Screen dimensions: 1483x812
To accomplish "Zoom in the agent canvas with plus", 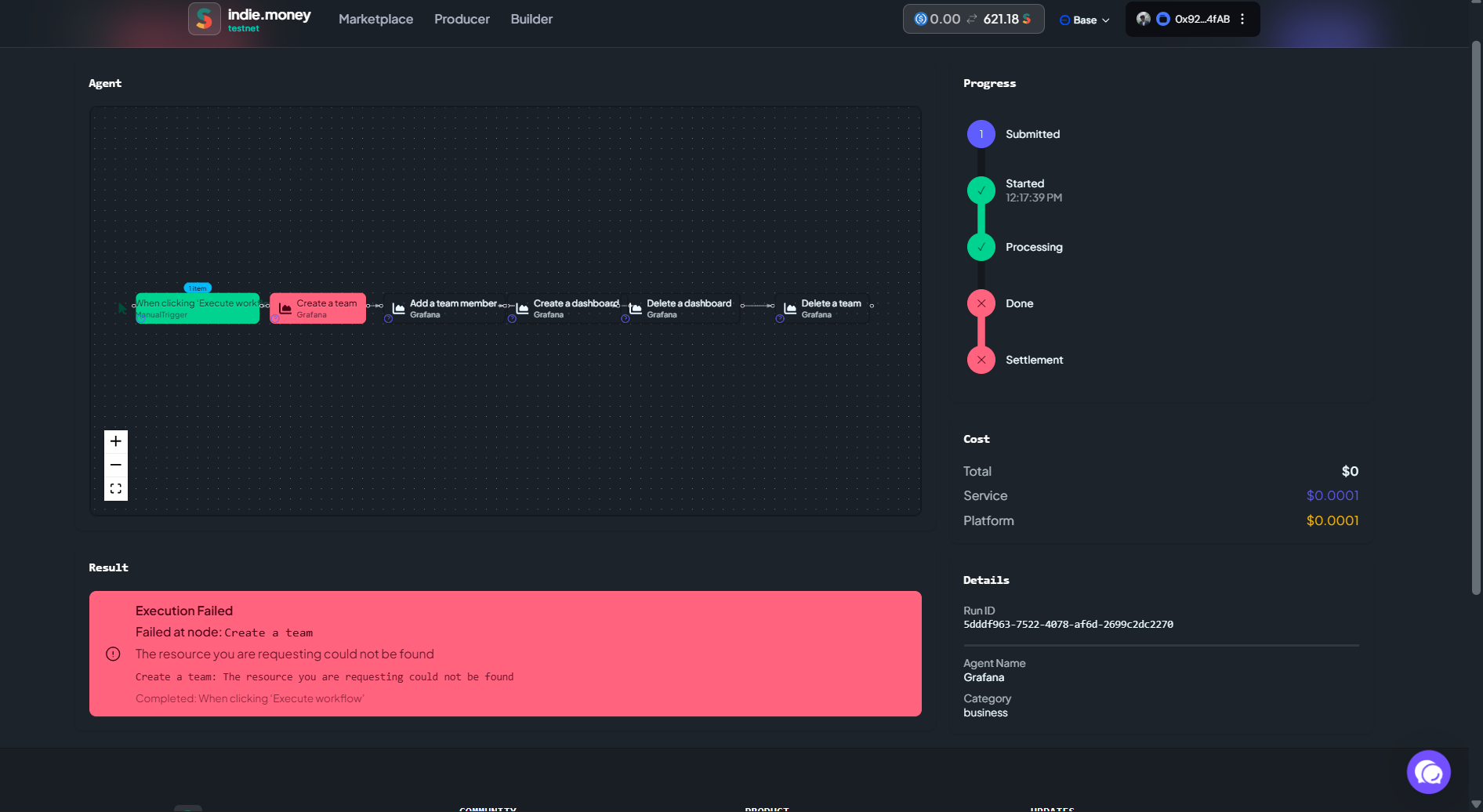I will (x=116, y=441).
